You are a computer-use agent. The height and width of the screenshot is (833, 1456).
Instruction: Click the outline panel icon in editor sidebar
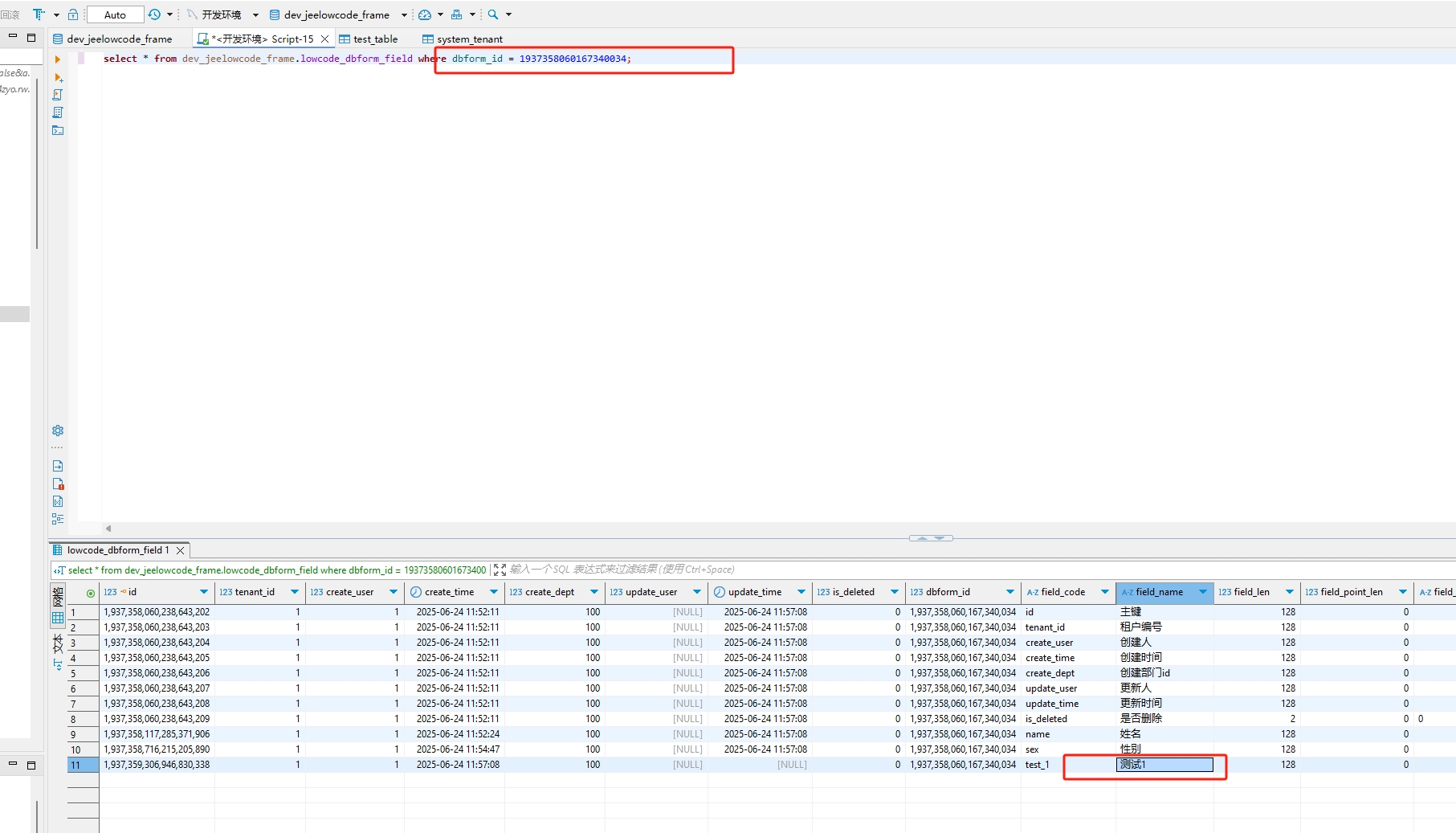pos(58,519)
